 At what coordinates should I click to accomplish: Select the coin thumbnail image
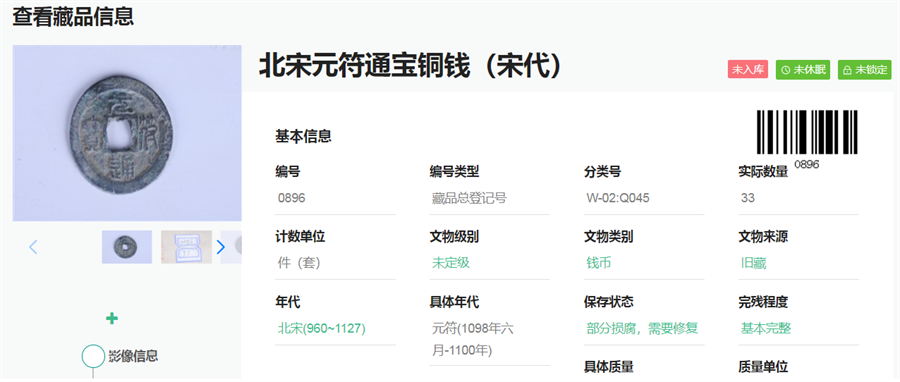coord(127,247)
